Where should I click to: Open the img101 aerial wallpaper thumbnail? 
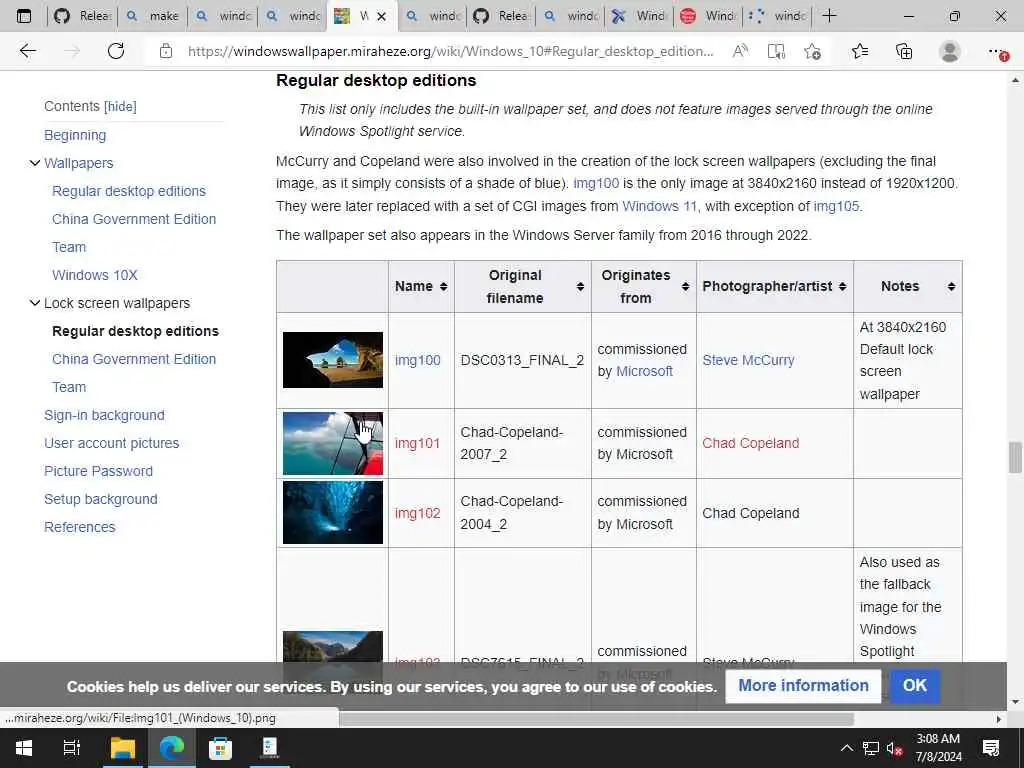click(x=333, y=443)
